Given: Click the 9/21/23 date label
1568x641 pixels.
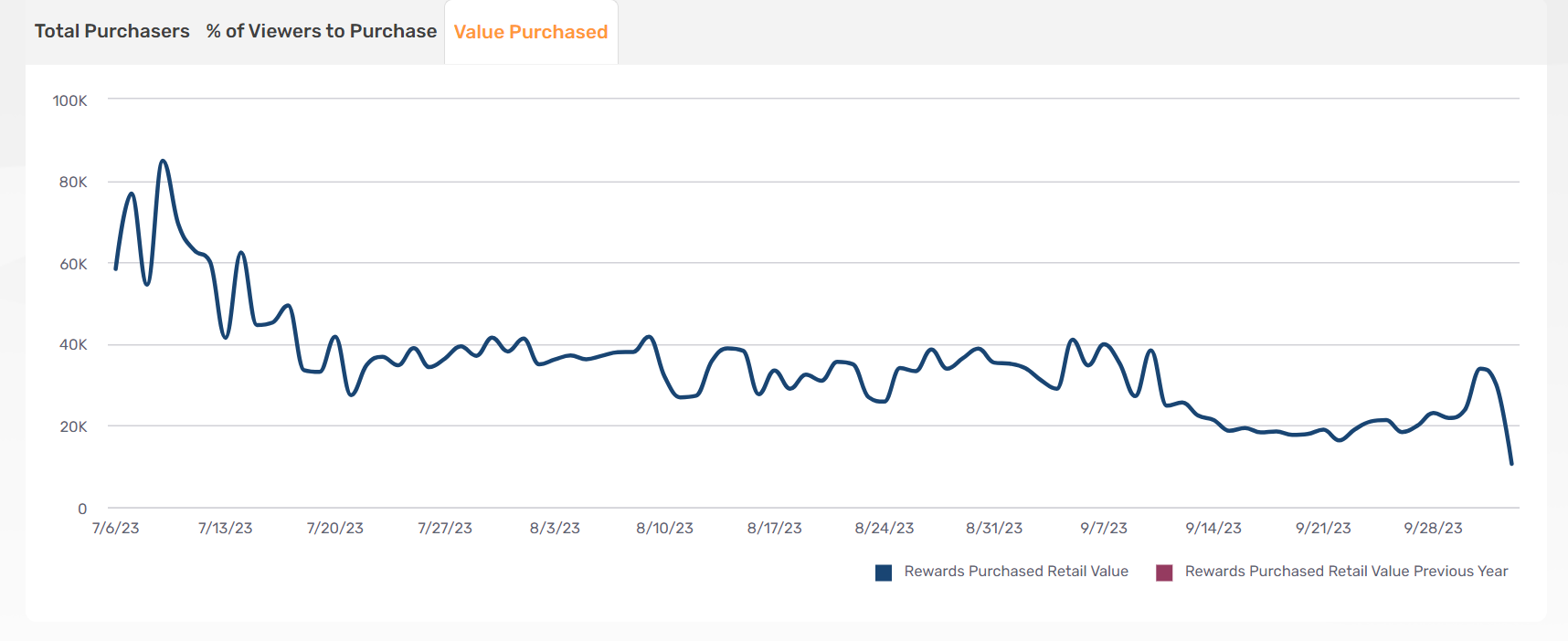Looking at the screenshot, I should (1323, 529).
